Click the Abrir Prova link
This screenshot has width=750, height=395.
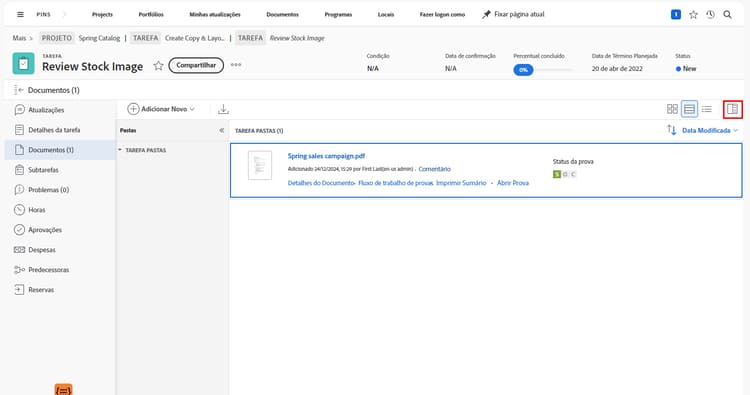tap(513, 183)
